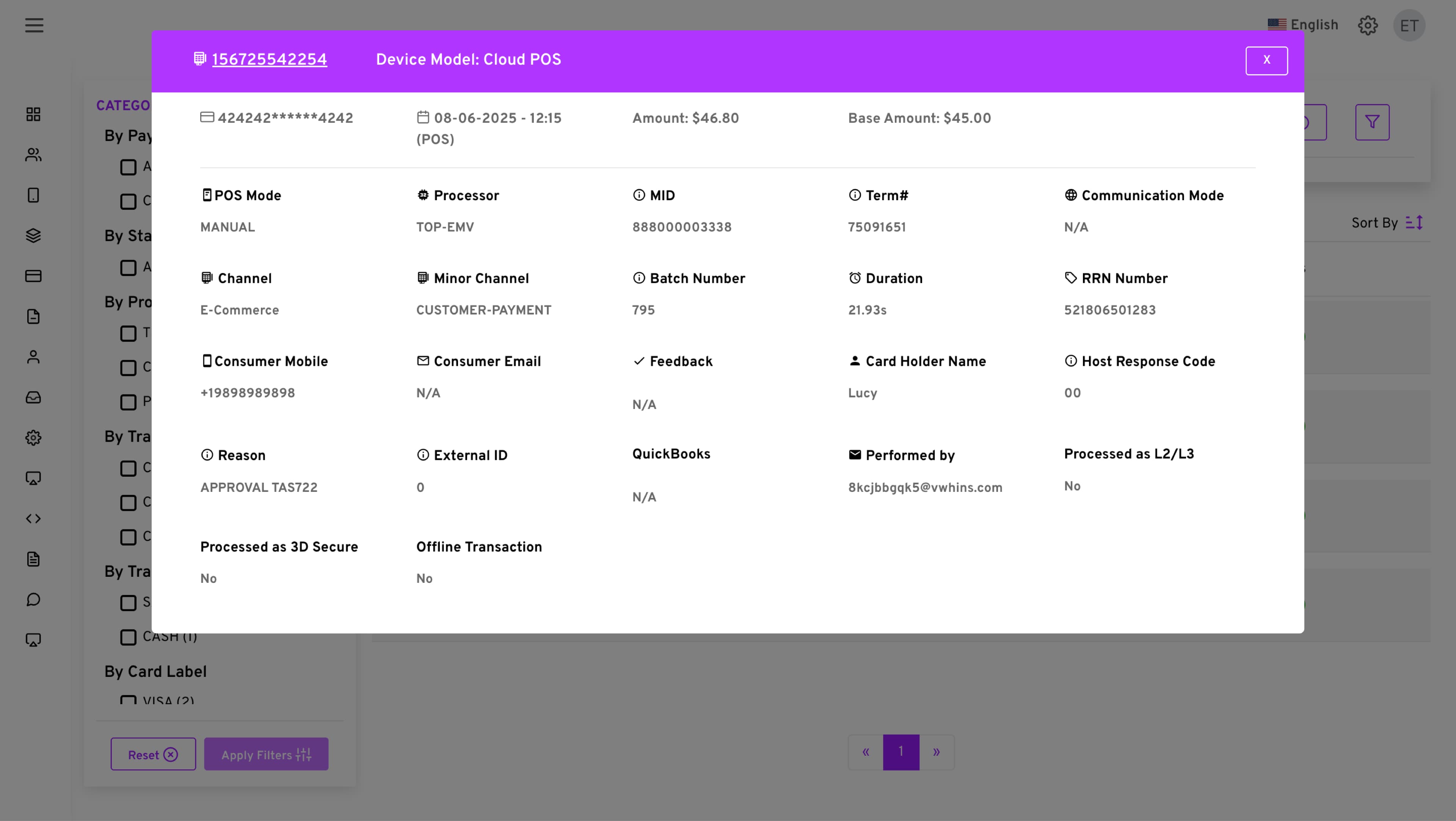1456x821 pixels.
Task: Click the hamburger menu icon
Action: tap(34, 25)
